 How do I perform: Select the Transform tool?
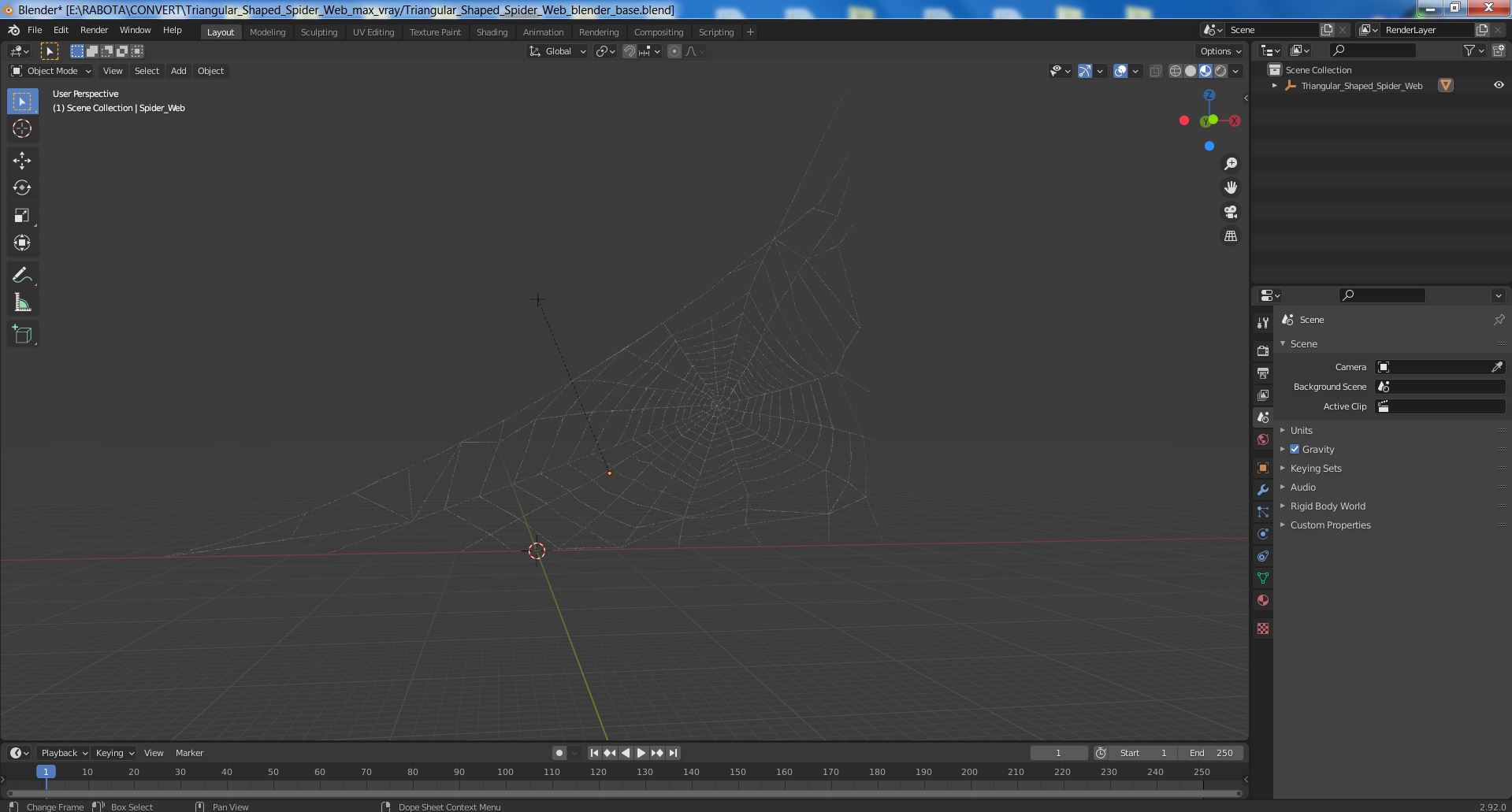22,243
